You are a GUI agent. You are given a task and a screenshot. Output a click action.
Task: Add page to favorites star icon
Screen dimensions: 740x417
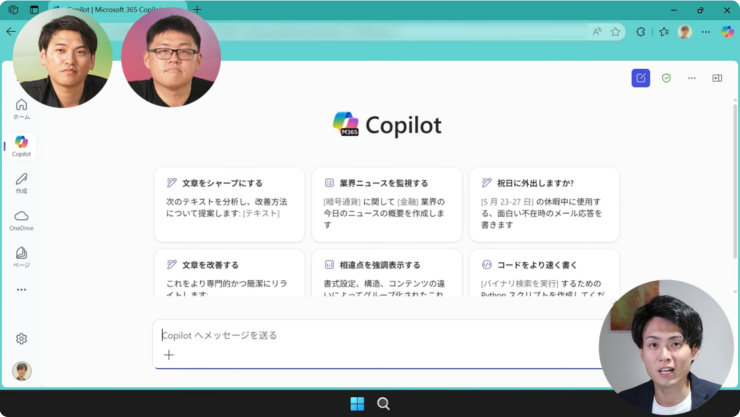[615, 32]
